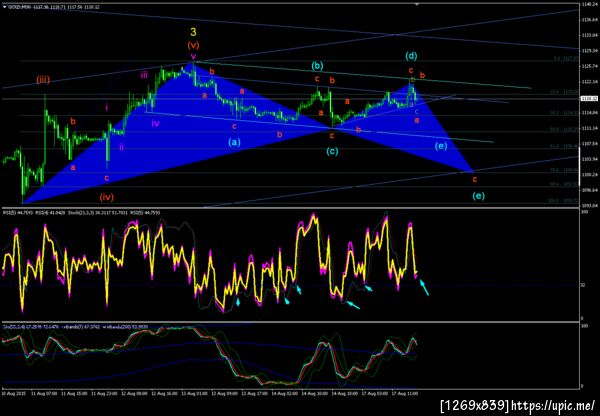Click the current price label 1118.32
The height and width of the screenshot is (416, 600).
[x=589, y=98]
